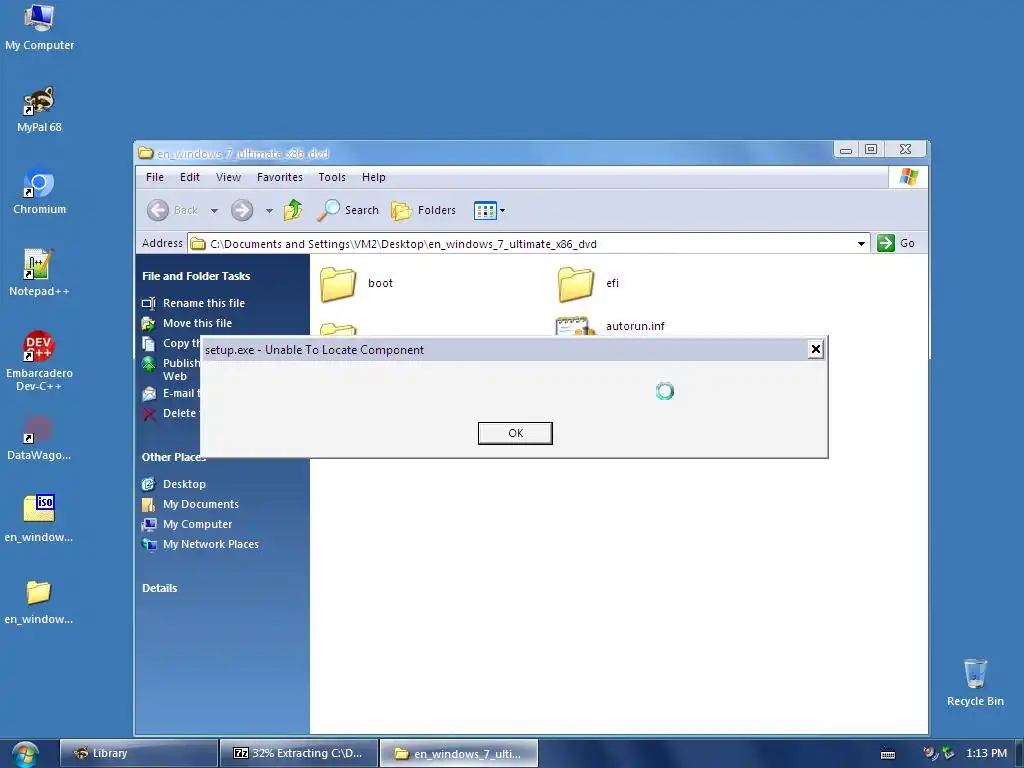Click the Windows flag logo in Explorer
Image resolution: width=1024 pixels, height=768 pixels.
pos(908,177)
